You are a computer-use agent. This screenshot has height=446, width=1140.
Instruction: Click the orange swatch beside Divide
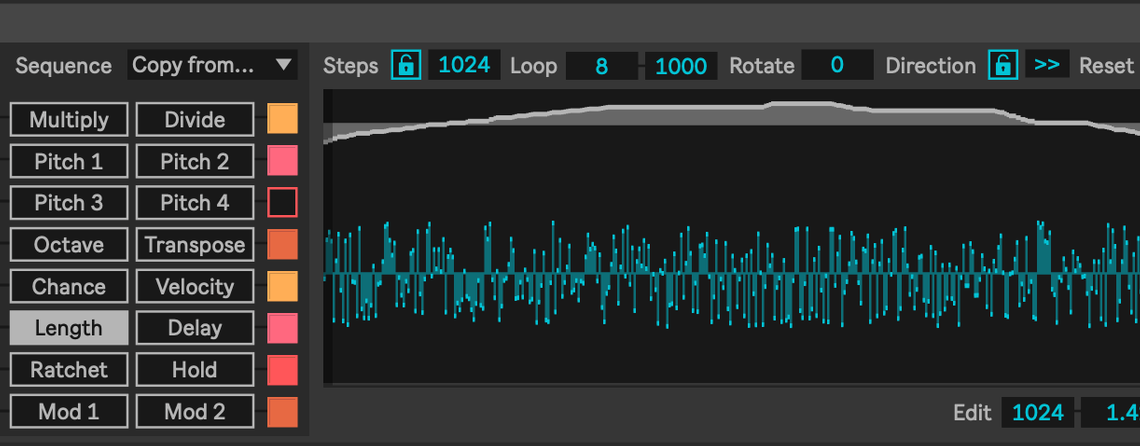(282, 120)
